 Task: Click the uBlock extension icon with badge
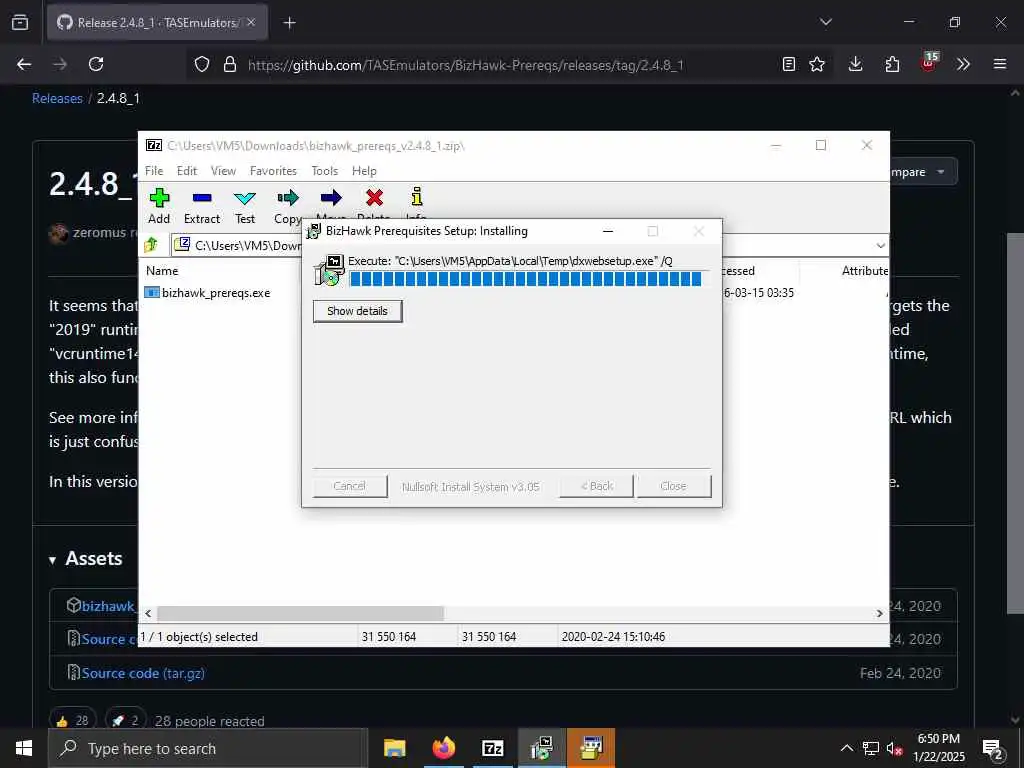click(x=928, y=63)
